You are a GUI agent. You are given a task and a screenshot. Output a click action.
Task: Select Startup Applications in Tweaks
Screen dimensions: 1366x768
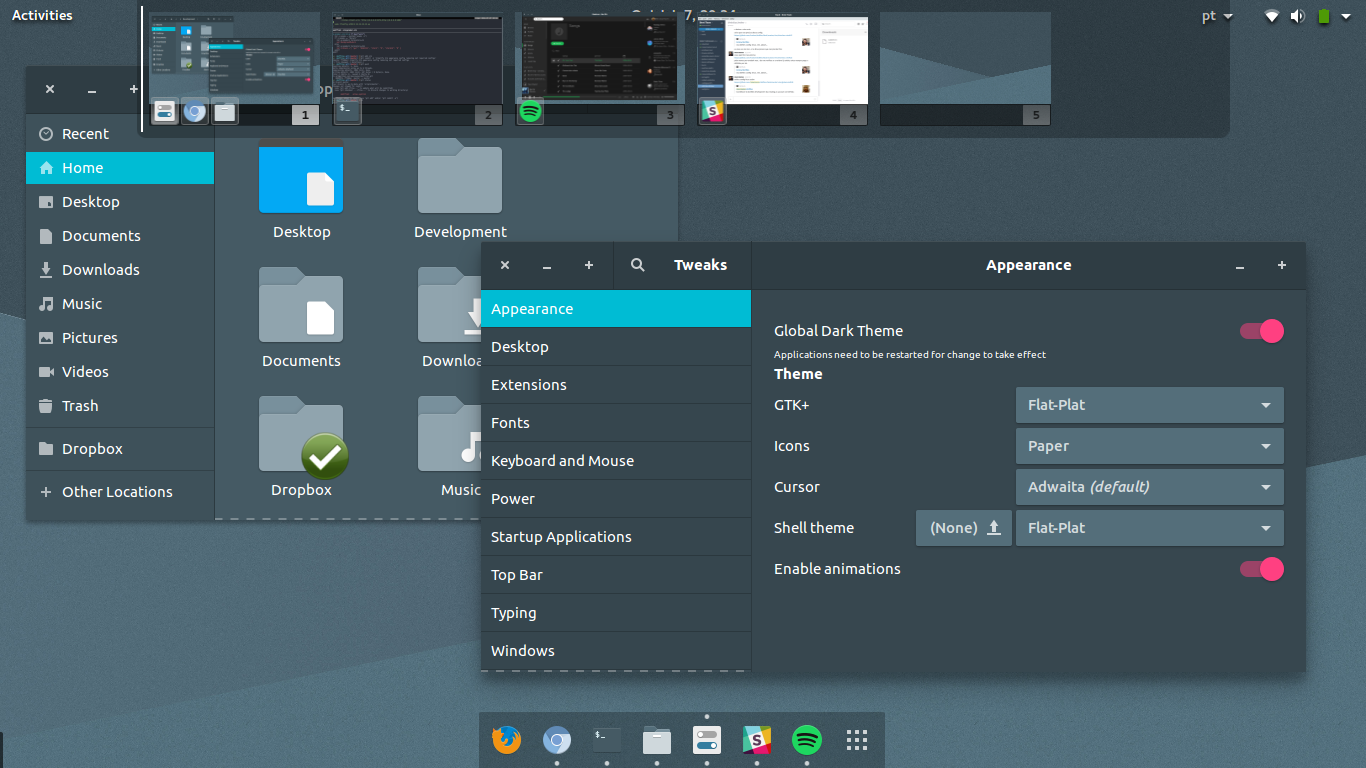616,537
